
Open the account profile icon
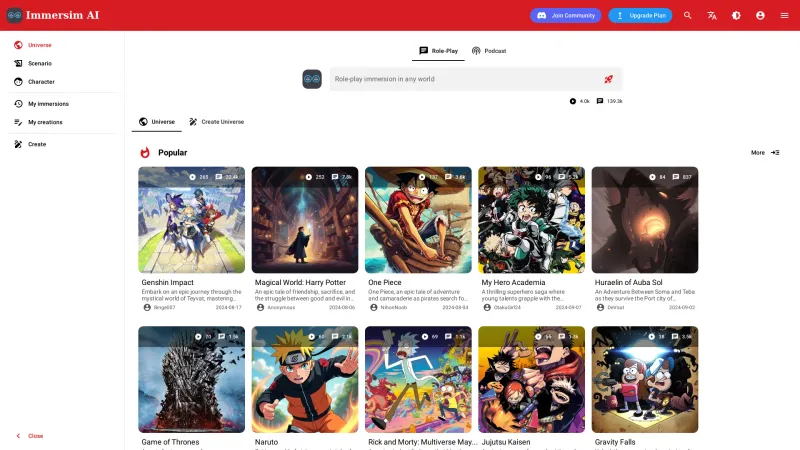click(760, 15)
